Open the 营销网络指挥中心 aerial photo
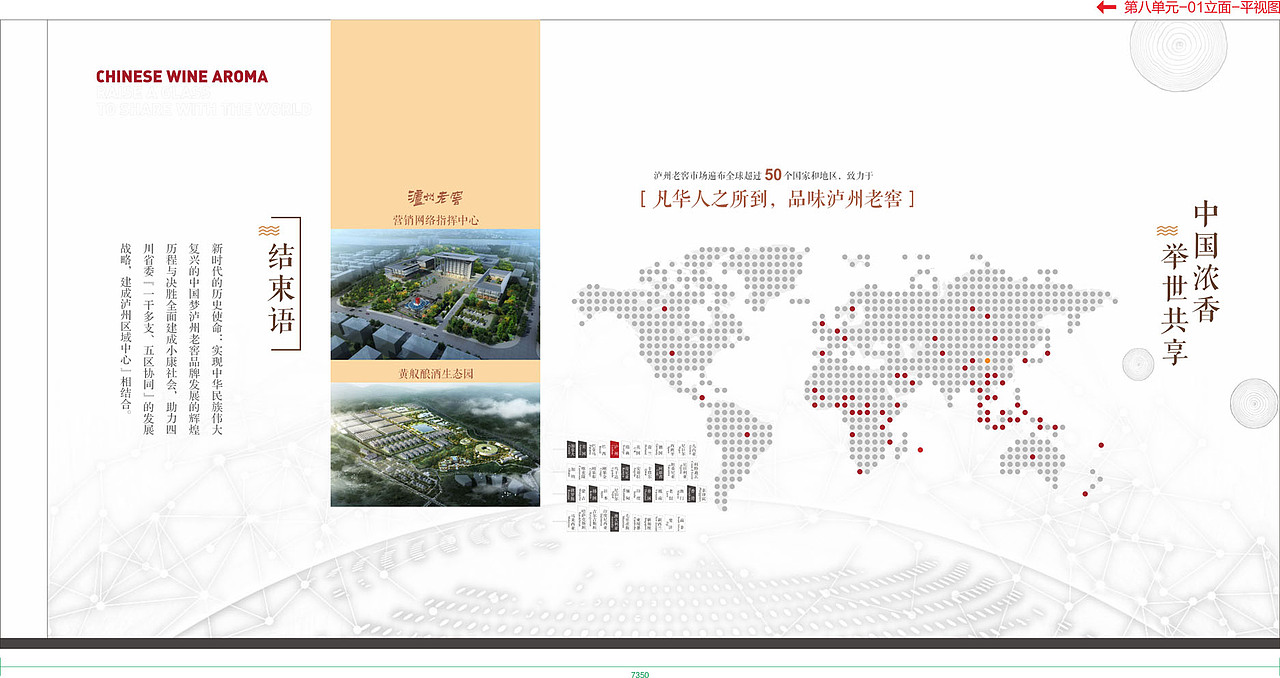This screenshot has height=678, width=1280. (x=435, y=294)
